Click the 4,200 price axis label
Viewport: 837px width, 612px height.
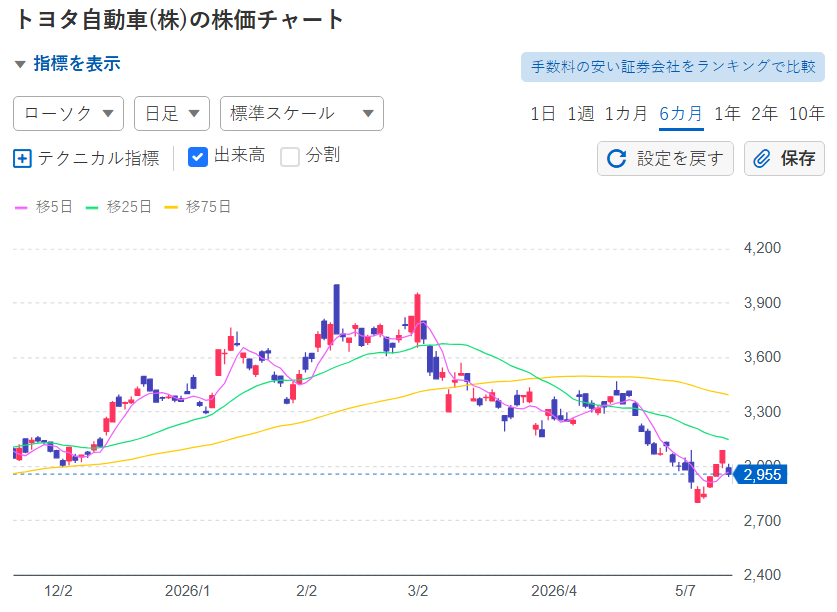pos(762,248)
